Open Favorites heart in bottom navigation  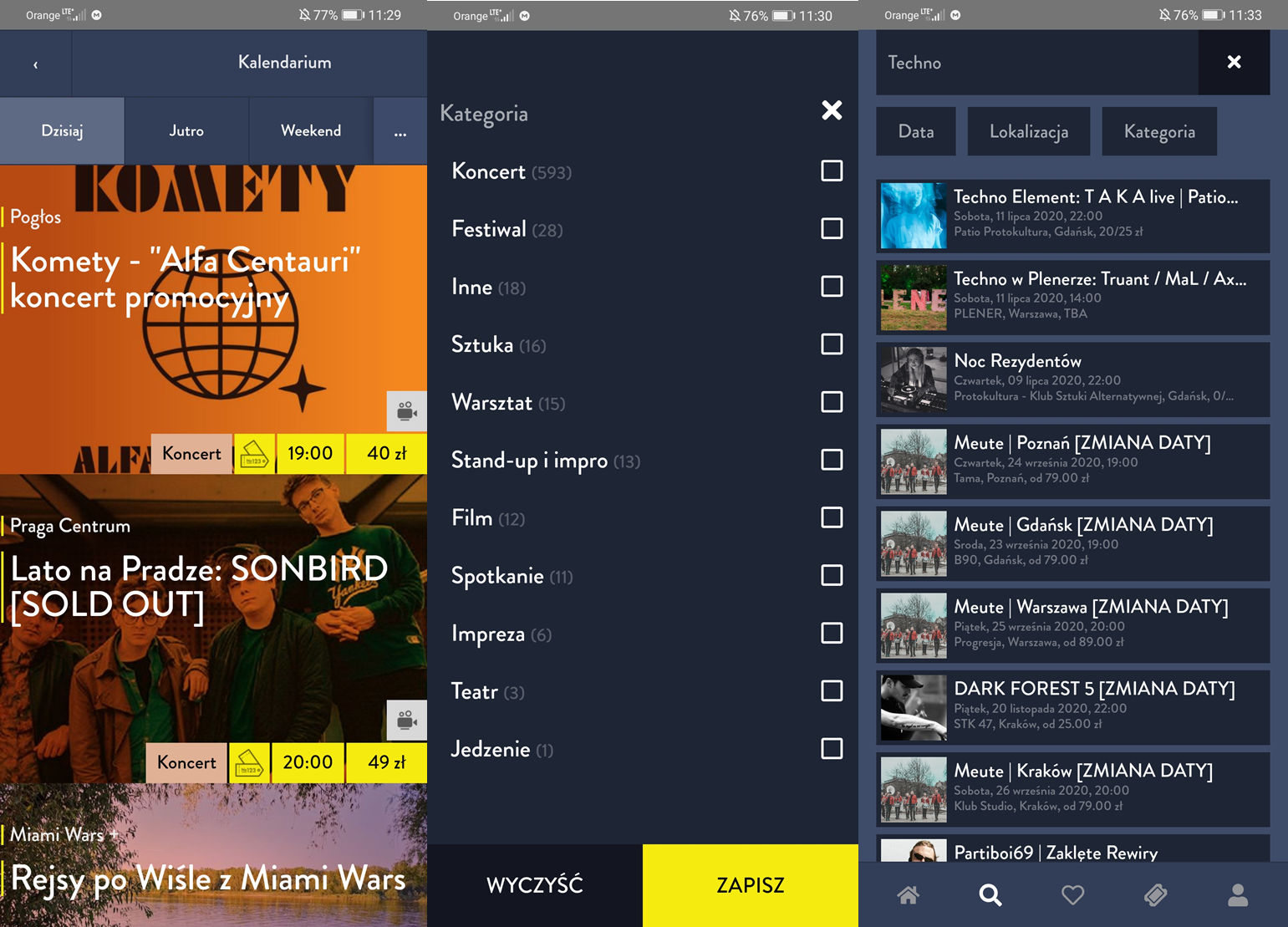pyautogui.click(x=1072, y=895)
